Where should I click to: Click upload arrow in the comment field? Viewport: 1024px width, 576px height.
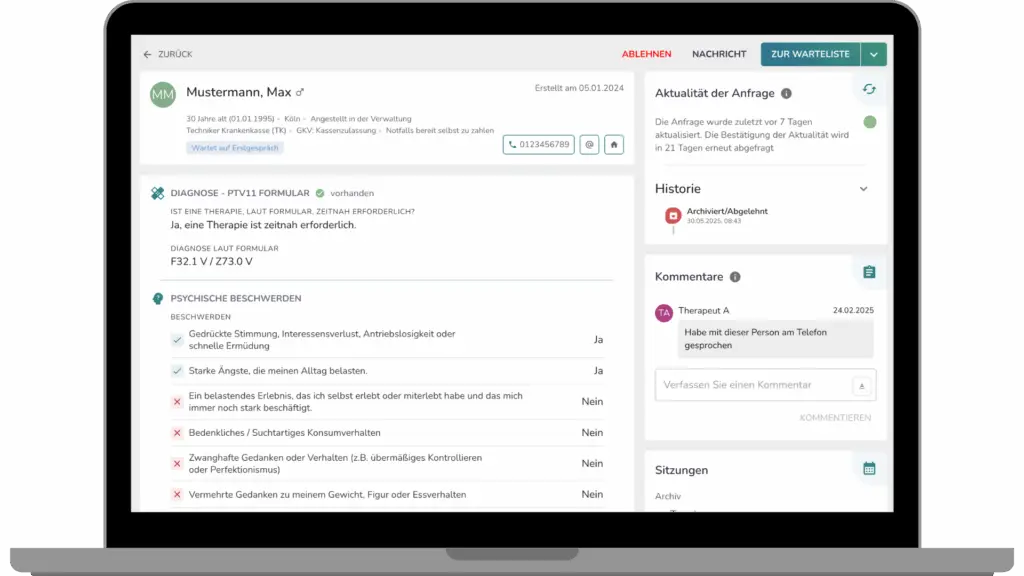861,386
